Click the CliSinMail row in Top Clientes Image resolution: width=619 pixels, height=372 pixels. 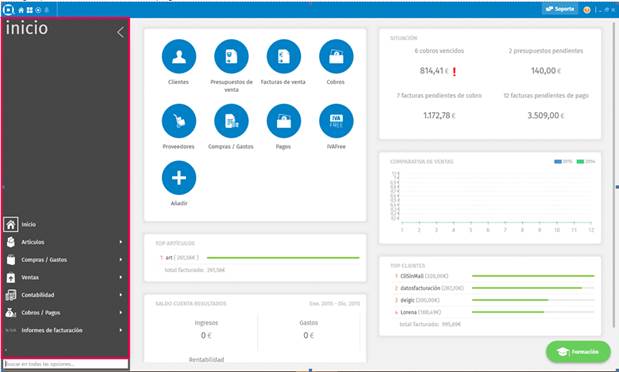point(493,276)
